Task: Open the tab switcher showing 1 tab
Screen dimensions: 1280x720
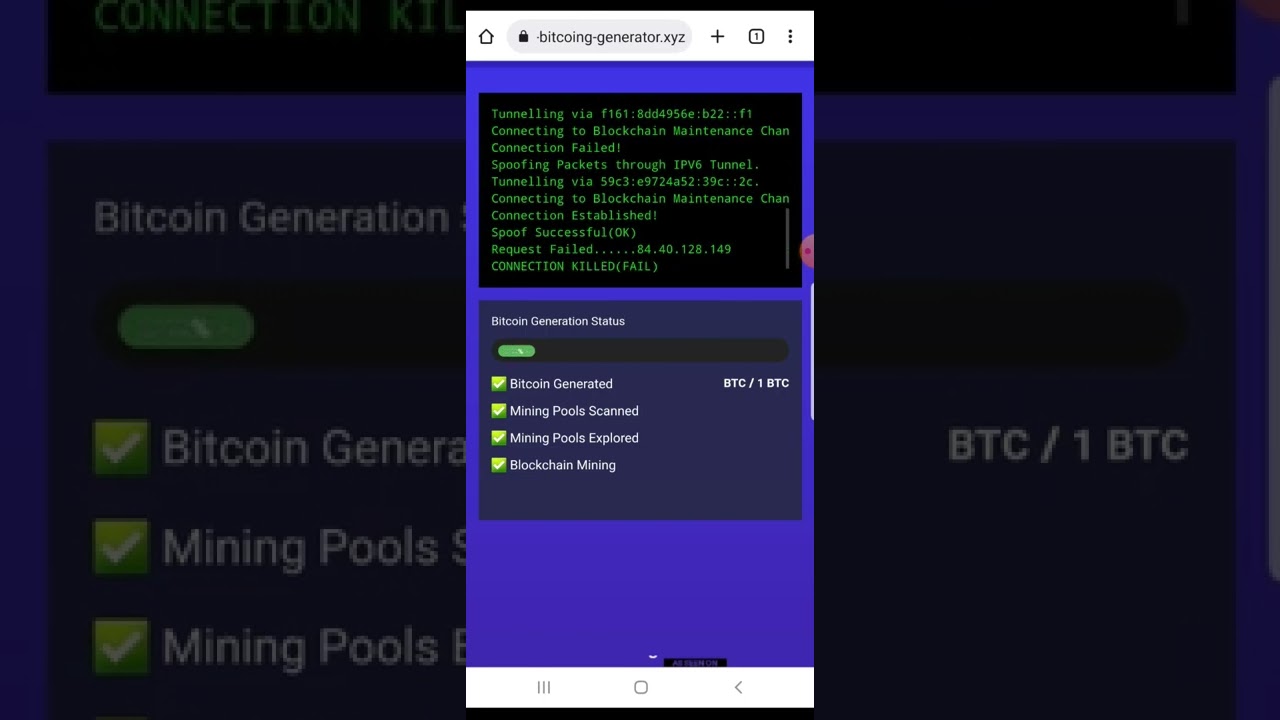Action: point(756,37)
